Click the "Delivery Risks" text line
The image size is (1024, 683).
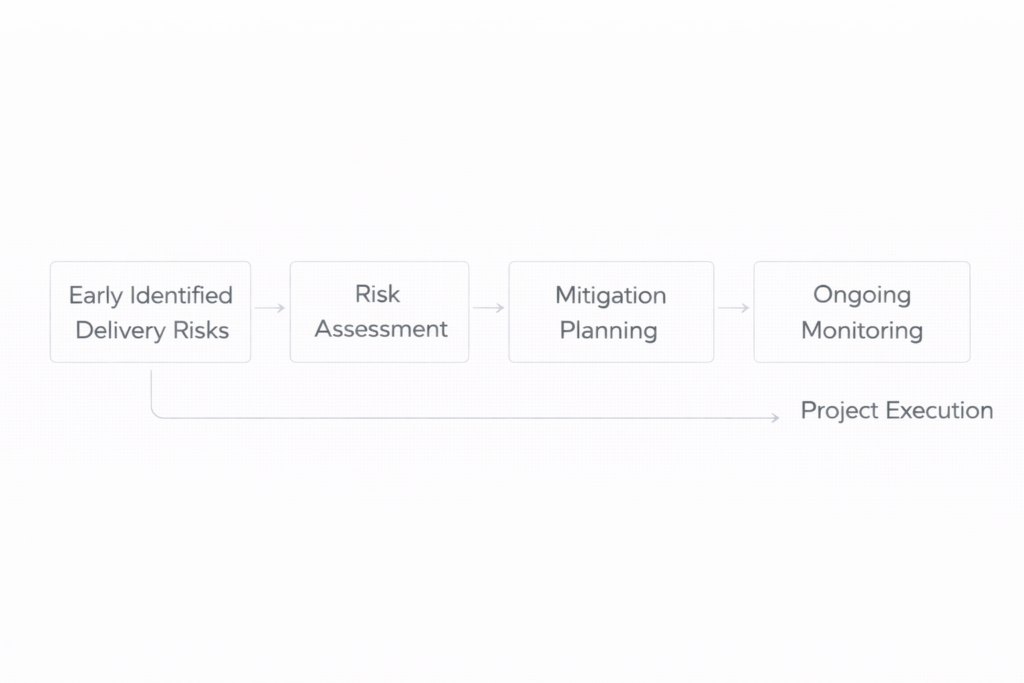click(x=152, y=330)
